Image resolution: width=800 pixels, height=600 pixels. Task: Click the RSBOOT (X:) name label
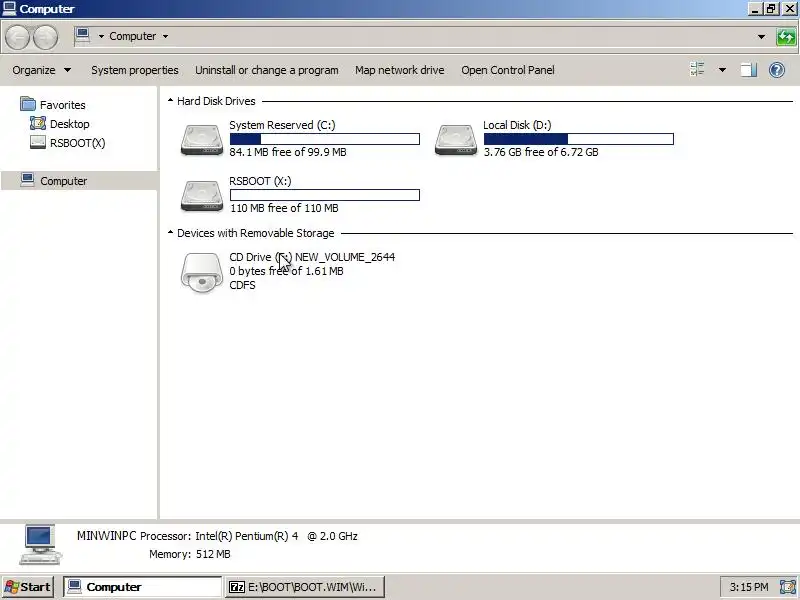260,181
